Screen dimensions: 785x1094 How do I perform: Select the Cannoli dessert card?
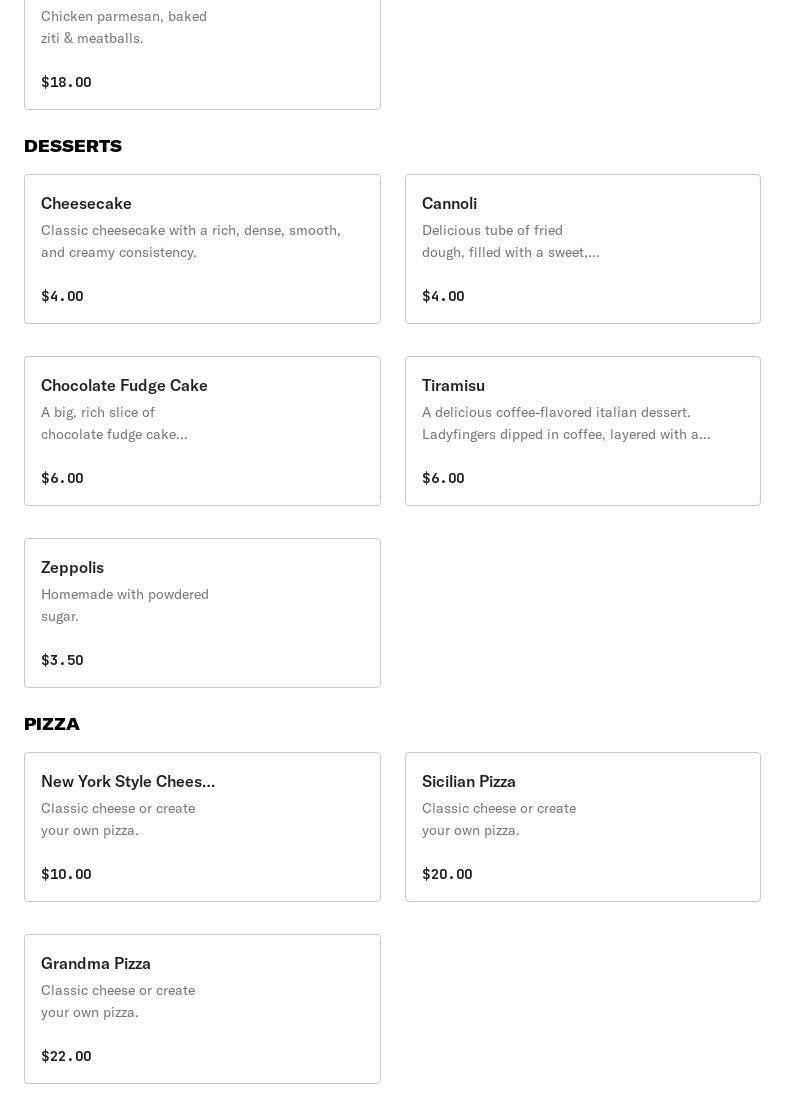[x=582, y=249]
